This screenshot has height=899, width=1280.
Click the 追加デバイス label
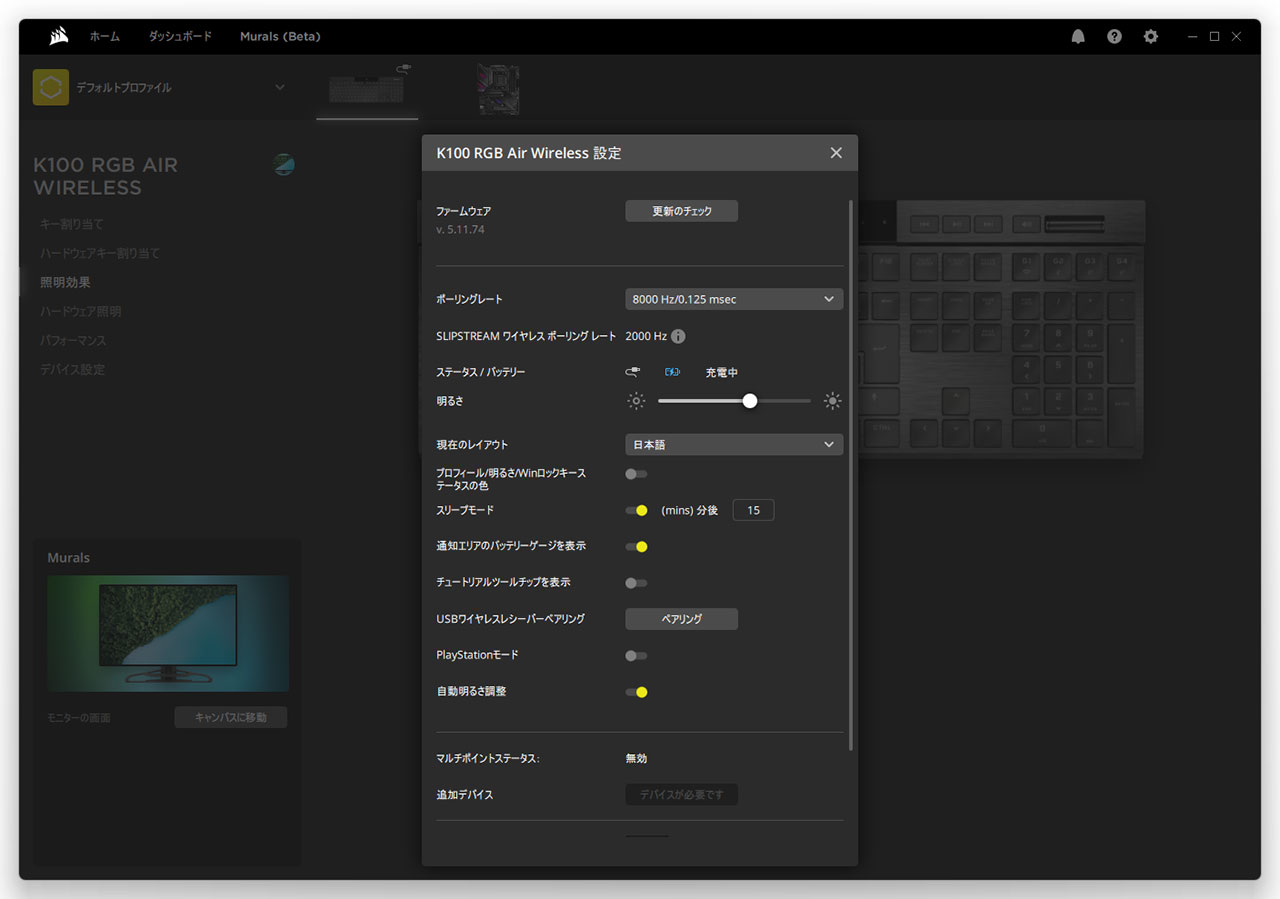(x=465, y=795)
